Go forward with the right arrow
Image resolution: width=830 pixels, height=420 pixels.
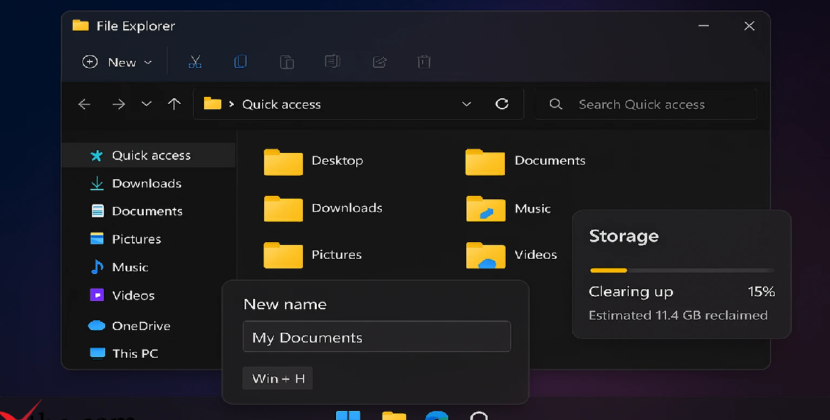119,104
